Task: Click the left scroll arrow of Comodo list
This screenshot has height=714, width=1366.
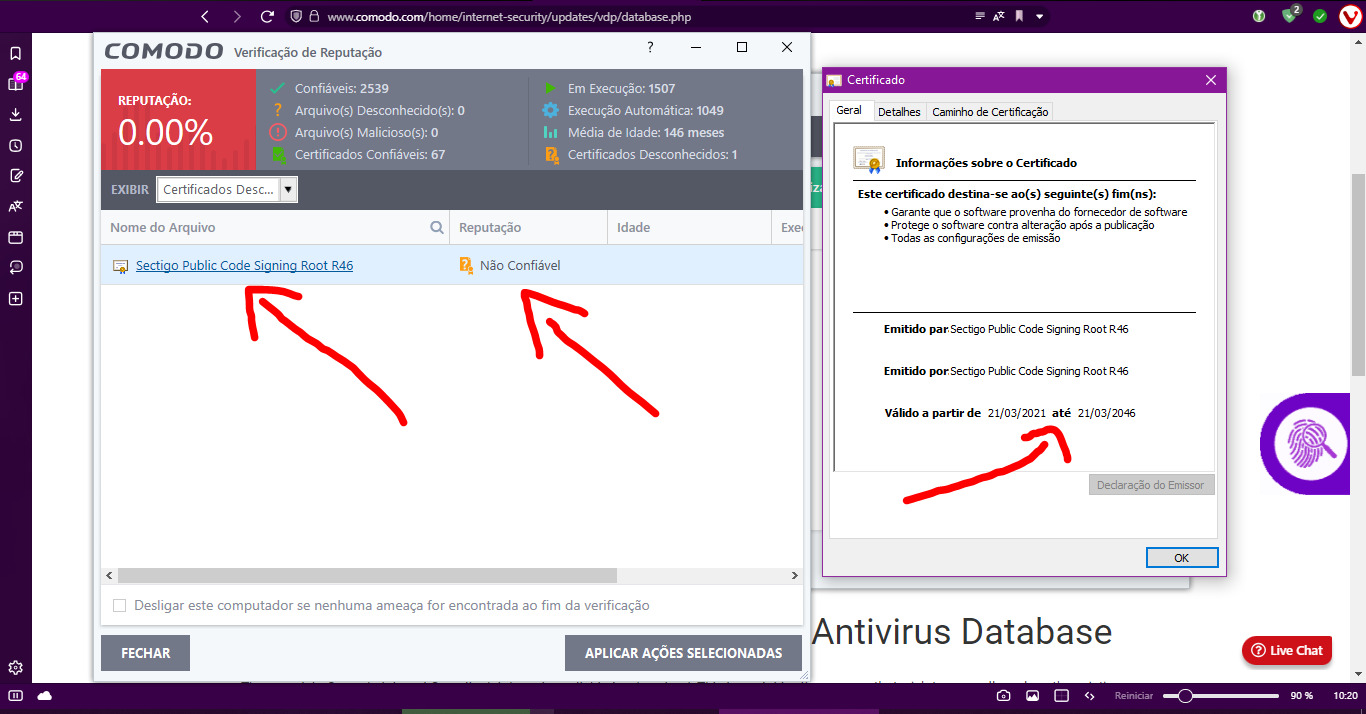Action: (x=109, y=576)
